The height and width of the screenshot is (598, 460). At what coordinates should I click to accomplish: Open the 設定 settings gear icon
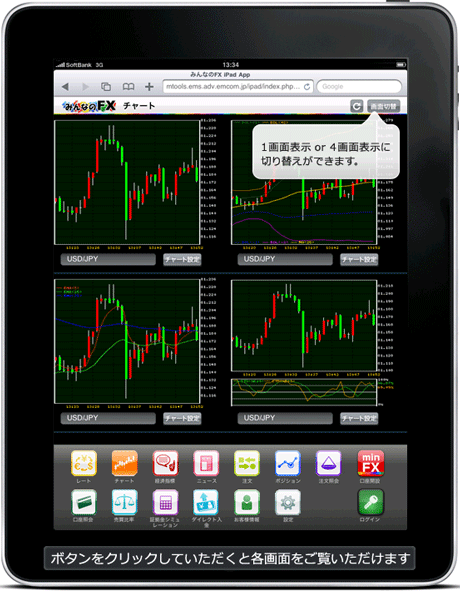(x=288, y=502)
